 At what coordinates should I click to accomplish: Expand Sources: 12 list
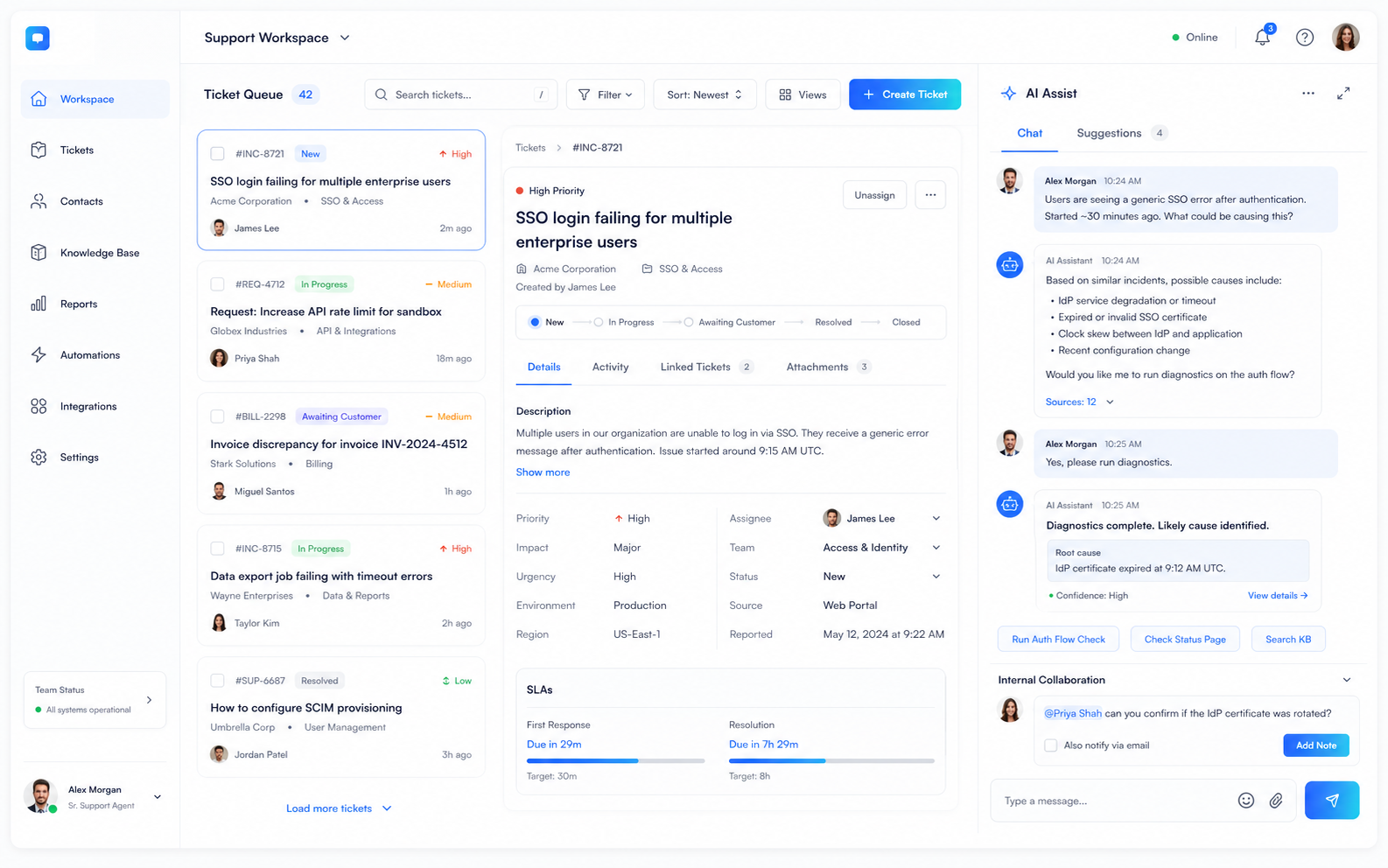[x=1080, y=402]
